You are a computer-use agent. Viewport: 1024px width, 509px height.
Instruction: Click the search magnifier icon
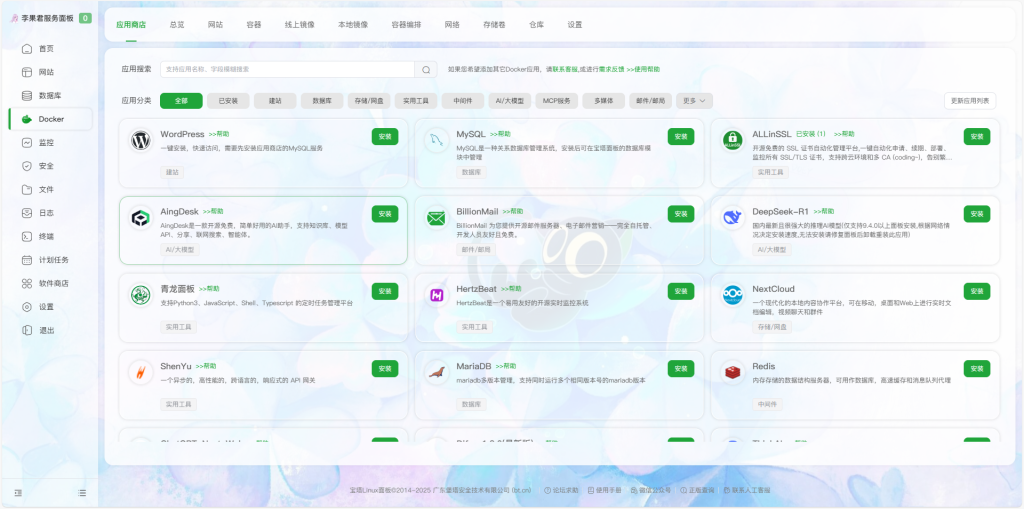(427, 70)
